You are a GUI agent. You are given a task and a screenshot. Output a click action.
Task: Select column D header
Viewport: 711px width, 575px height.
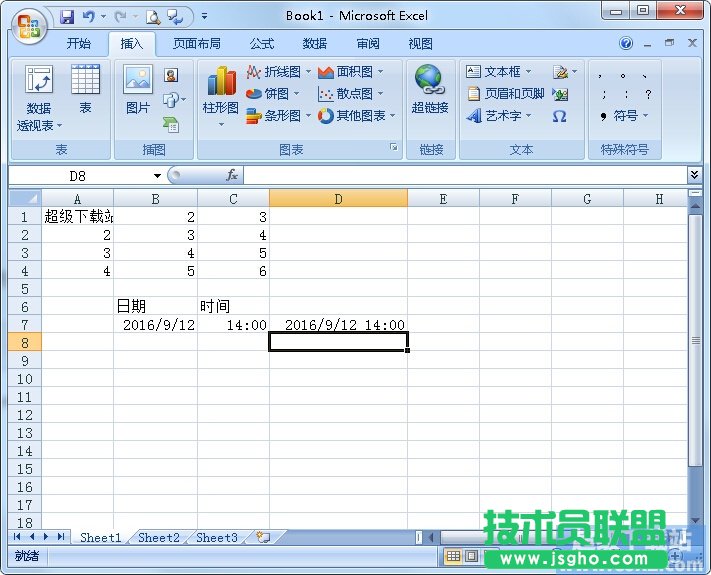coord(338,199)
